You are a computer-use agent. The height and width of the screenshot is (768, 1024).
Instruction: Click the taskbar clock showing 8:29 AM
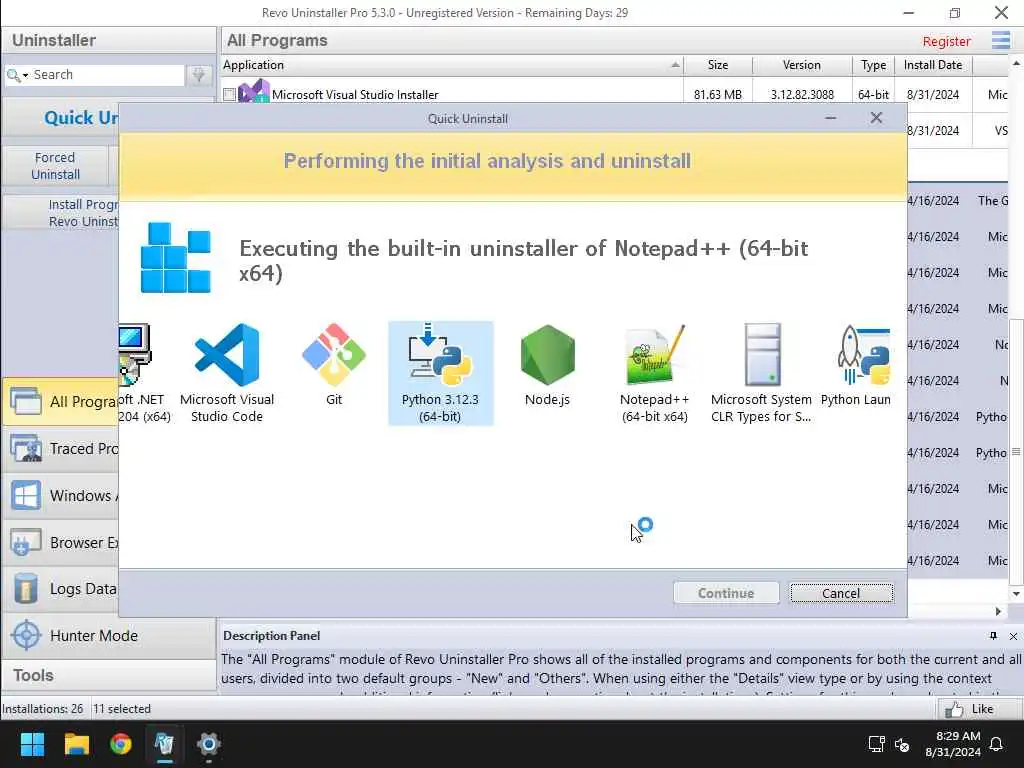click(x=953, y=744)
